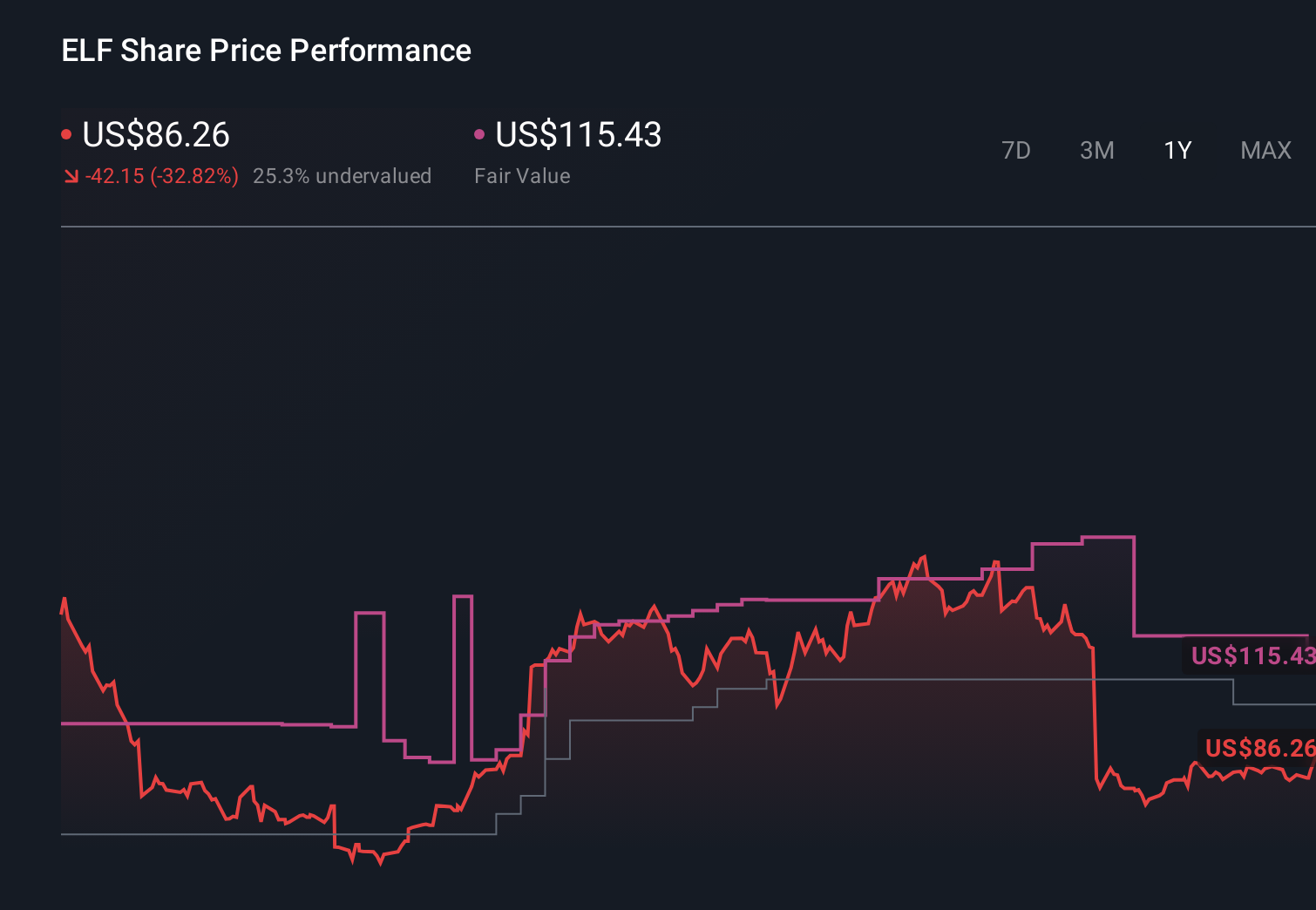Click the '25.3% undervalued' label
The height and width of the screenshot is (910, 1316).
pos(343,175)
